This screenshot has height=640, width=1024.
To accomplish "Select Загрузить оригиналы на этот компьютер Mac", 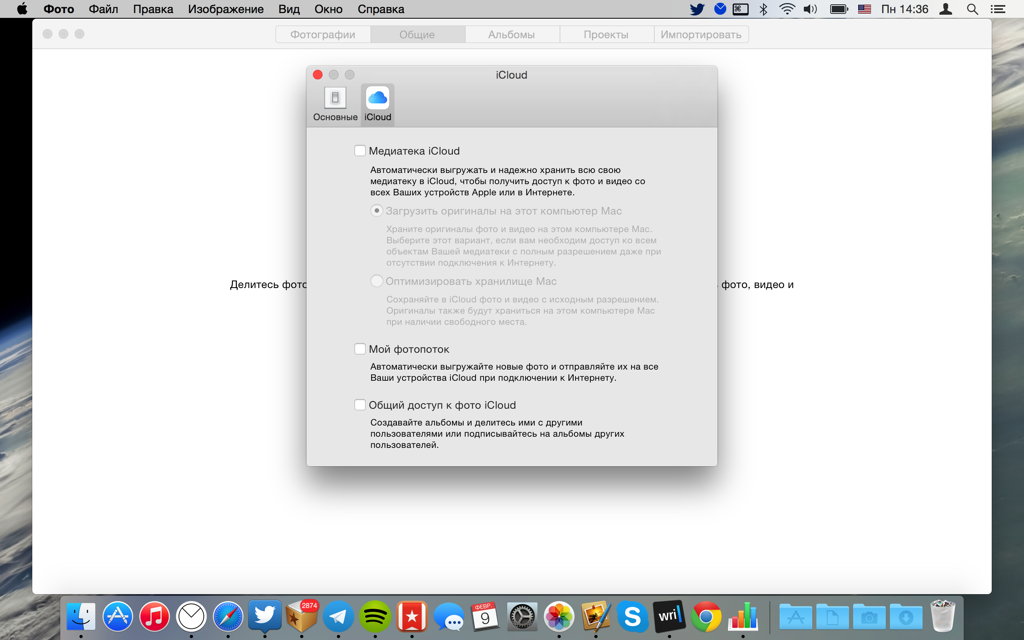I will (377, 211).
